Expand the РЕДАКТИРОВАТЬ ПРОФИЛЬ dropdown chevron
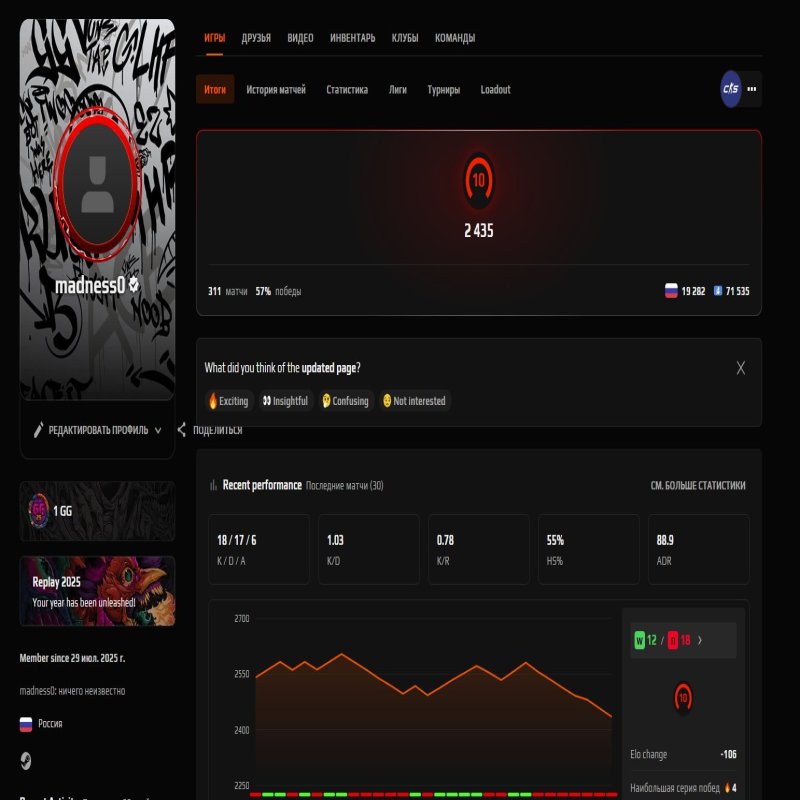800x800 pixels. click(x=157, y=429)
